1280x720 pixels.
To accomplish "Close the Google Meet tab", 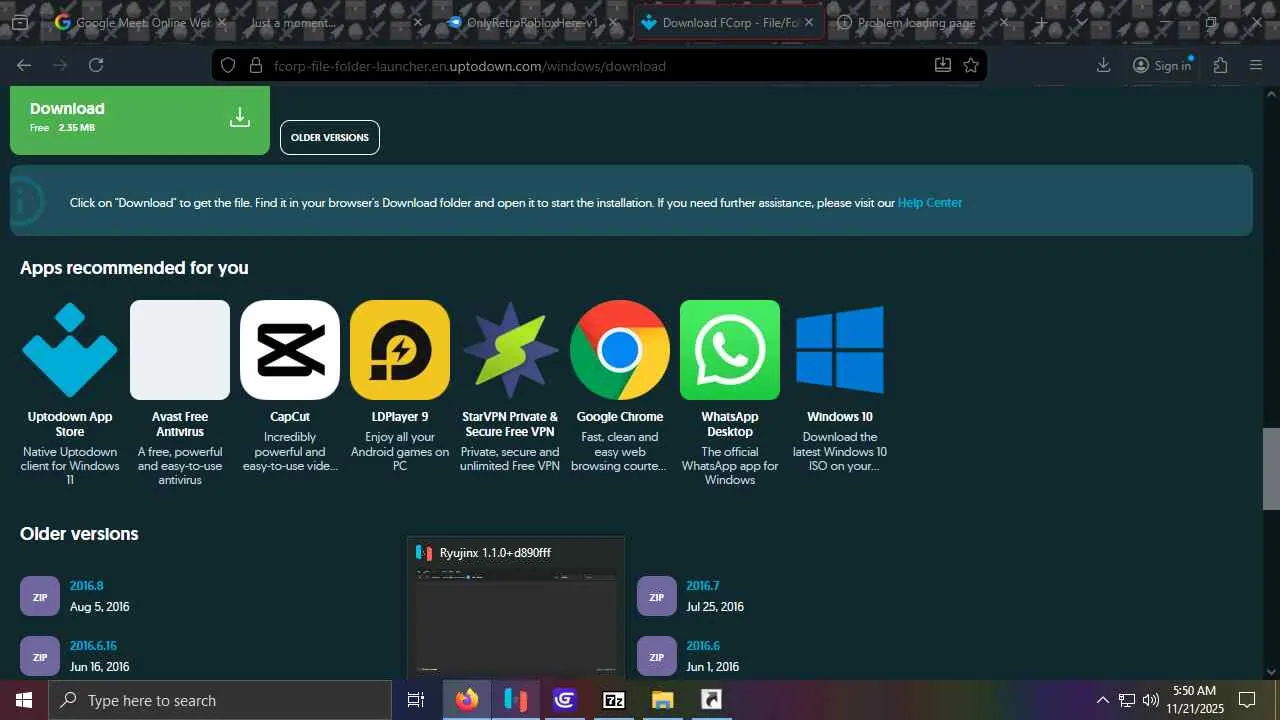I will coord(222,22).
